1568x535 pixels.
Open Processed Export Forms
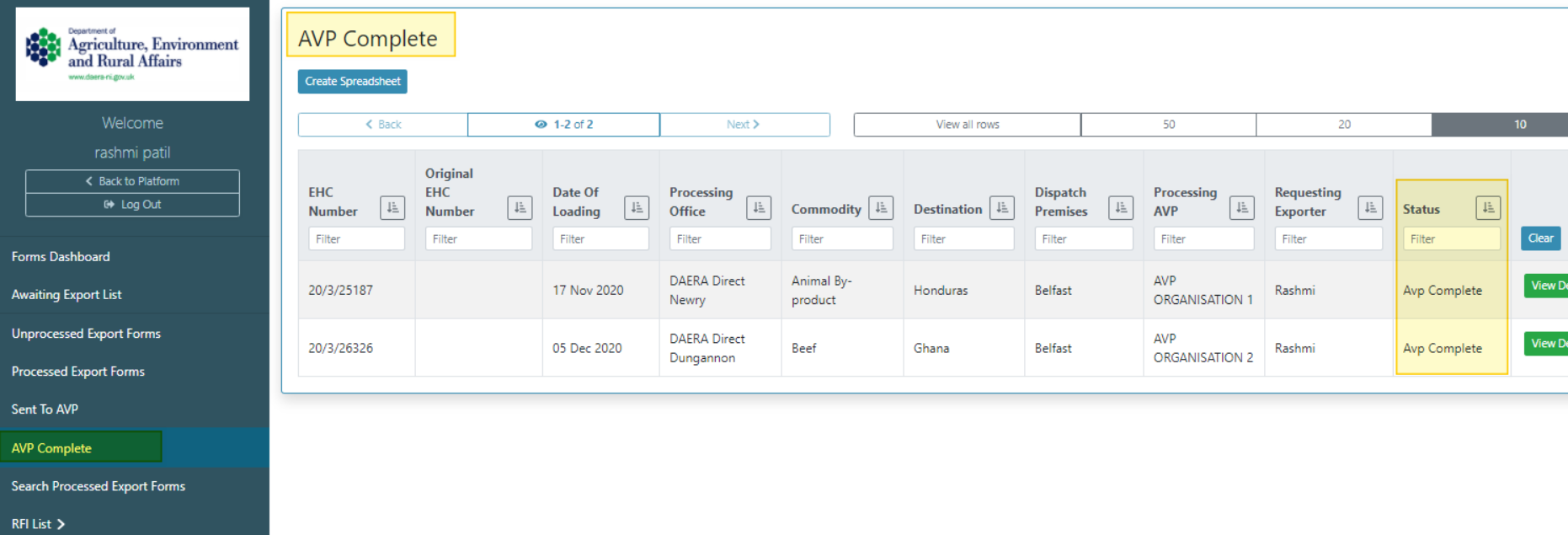click(x=78, y=372)
